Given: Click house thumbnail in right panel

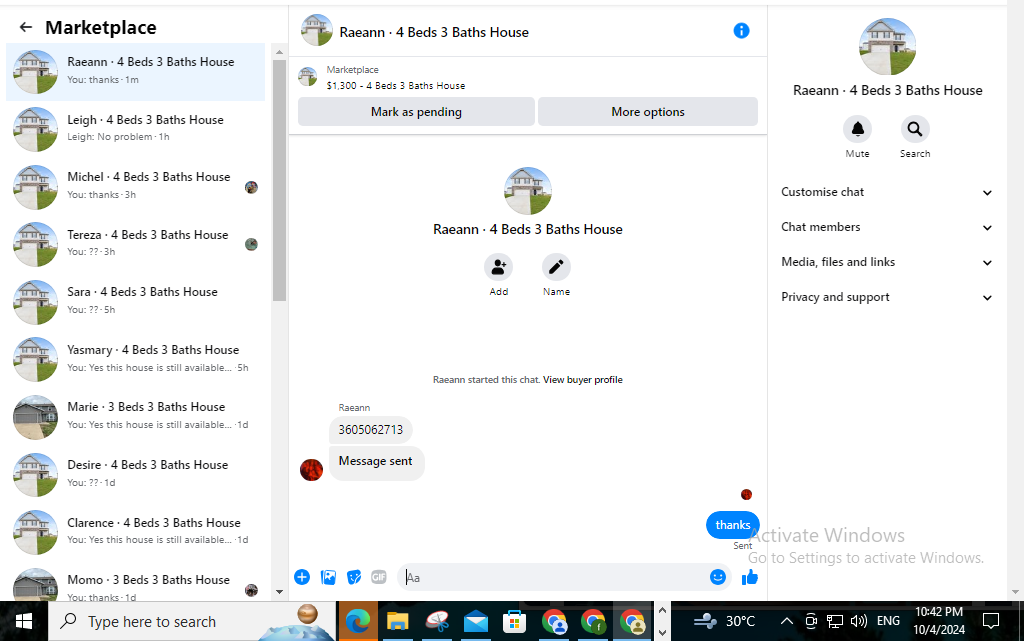Looking at the screenshot, I should [x=887, y=46].
